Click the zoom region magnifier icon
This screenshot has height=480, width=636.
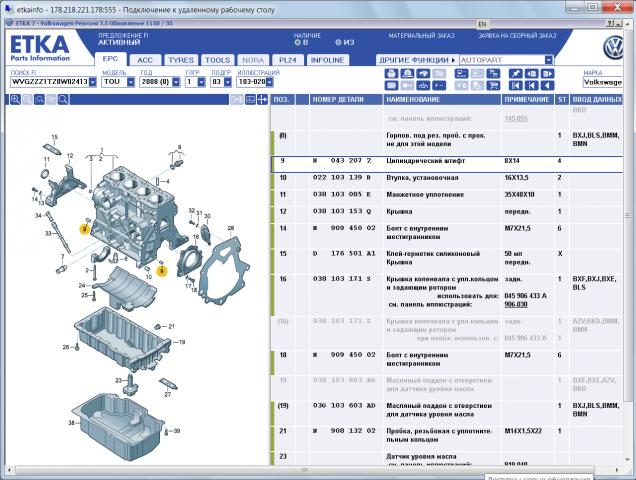(39, 99)
